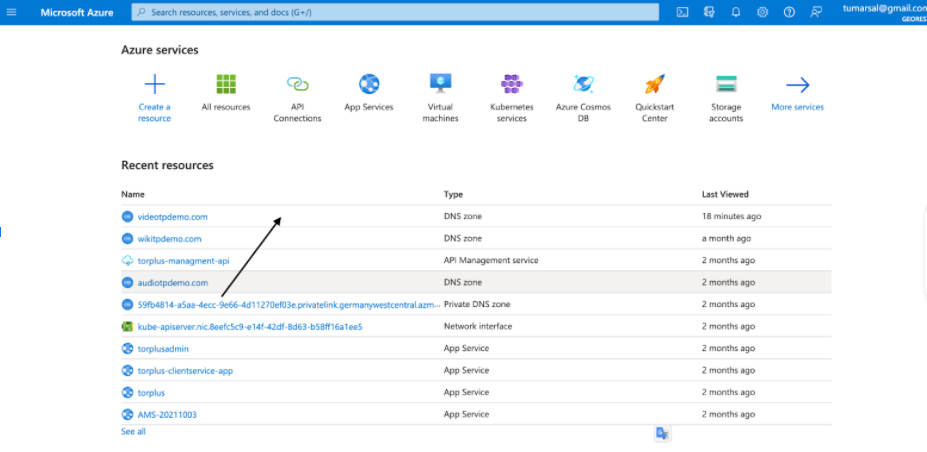This screenshot has width=927, height=452.
Task: Click the icon beside torplus-clientservice-app
Action: (127, 371)
